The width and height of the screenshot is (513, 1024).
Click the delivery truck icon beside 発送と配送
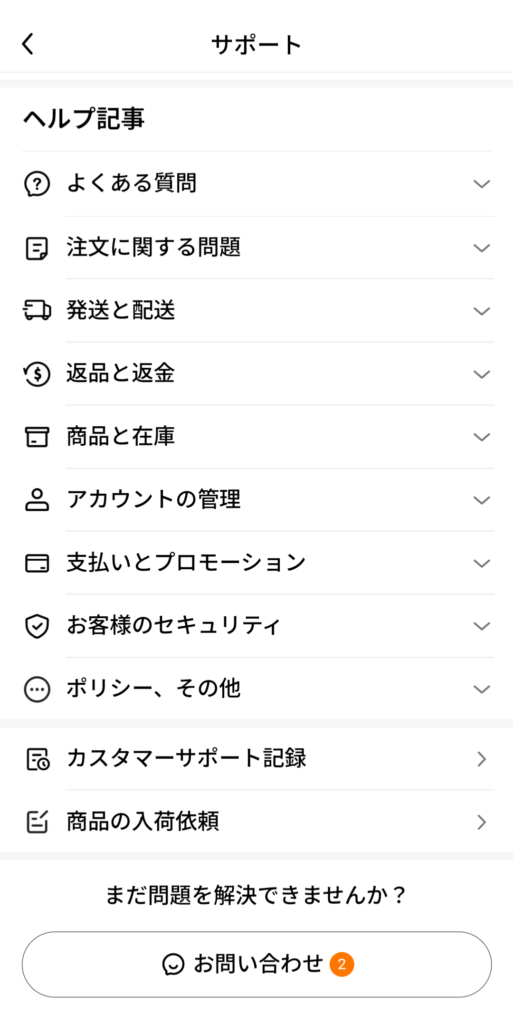[x=37, y=311]
